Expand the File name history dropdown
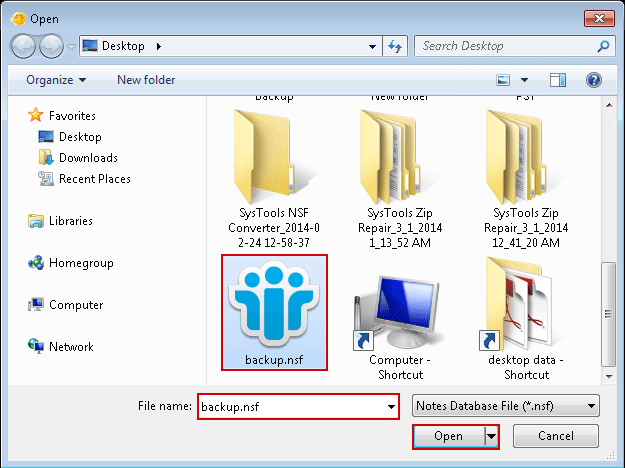This screenshot has height=468, width=625. point(391,407)
